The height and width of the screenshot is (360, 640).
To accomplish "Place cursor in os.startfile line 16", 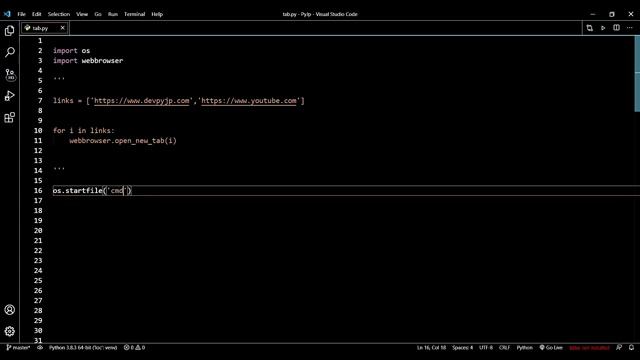I will 92,191.
